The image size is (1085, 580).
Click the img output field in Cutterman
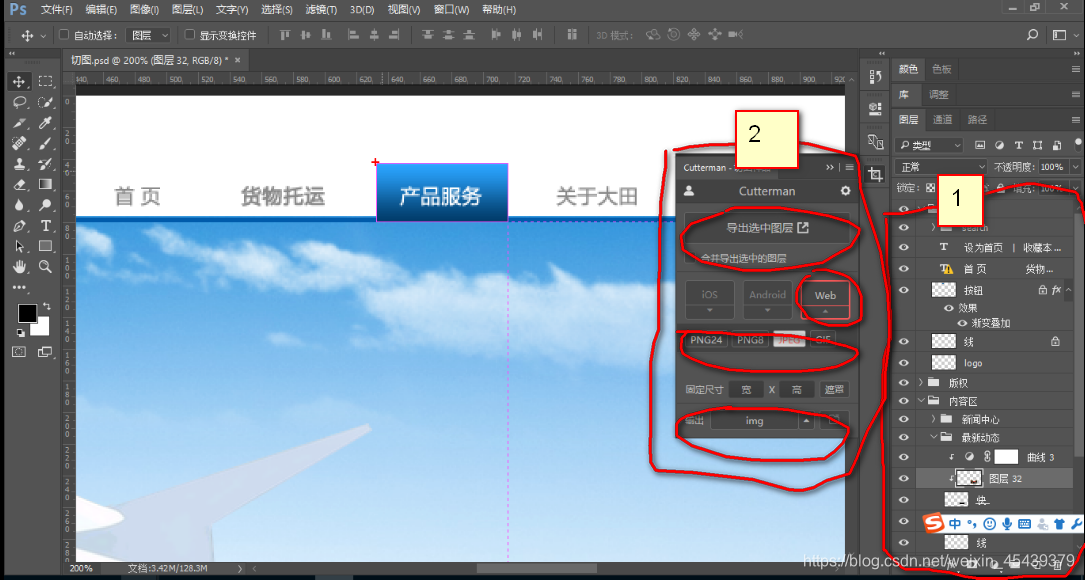click(x=755, y=420)
